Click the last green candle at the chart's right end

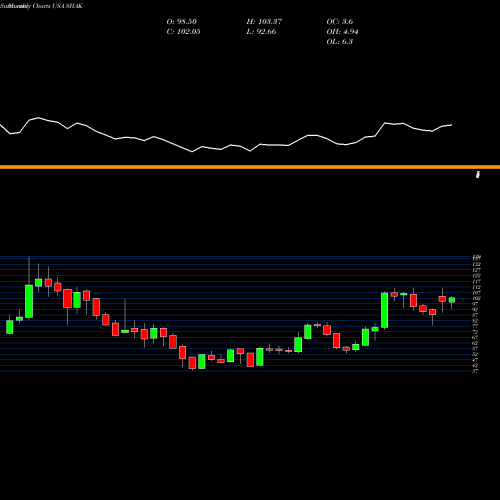pyautogui.click(x=452, y=300)
